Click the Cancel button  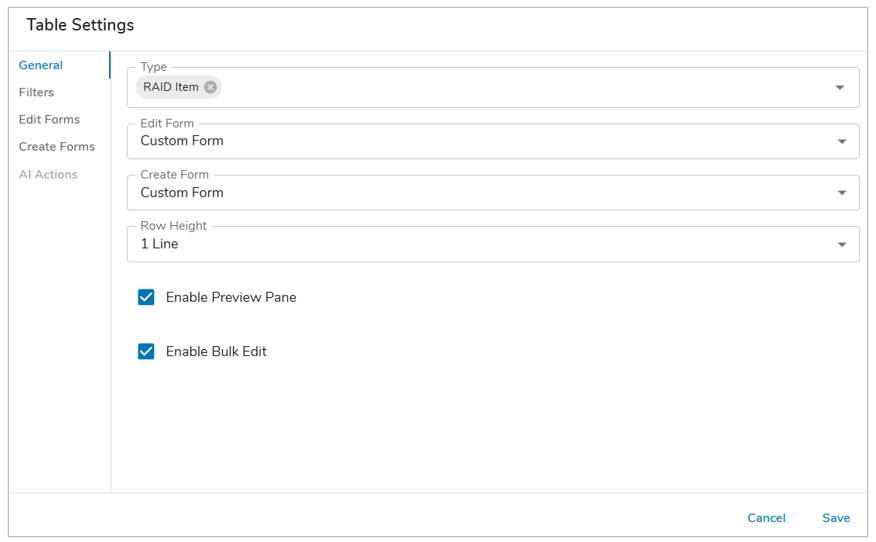[766, 518]
